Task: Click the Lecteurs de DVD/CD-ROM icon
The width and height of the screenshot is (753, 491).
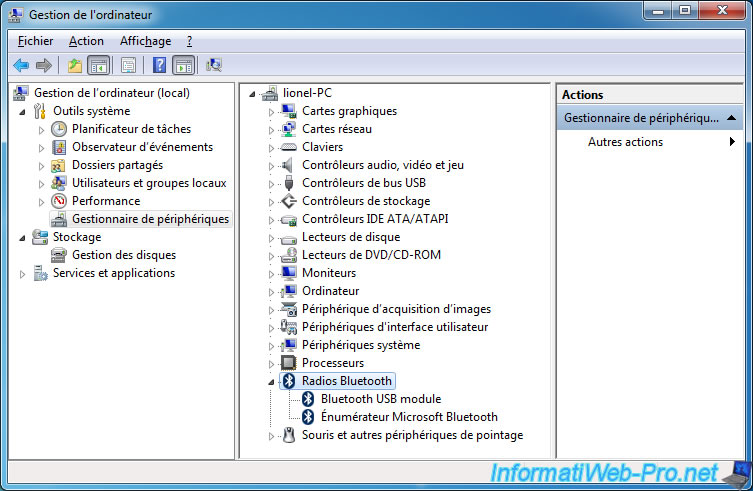Action: pyautogui.click(x=289, y=255)
